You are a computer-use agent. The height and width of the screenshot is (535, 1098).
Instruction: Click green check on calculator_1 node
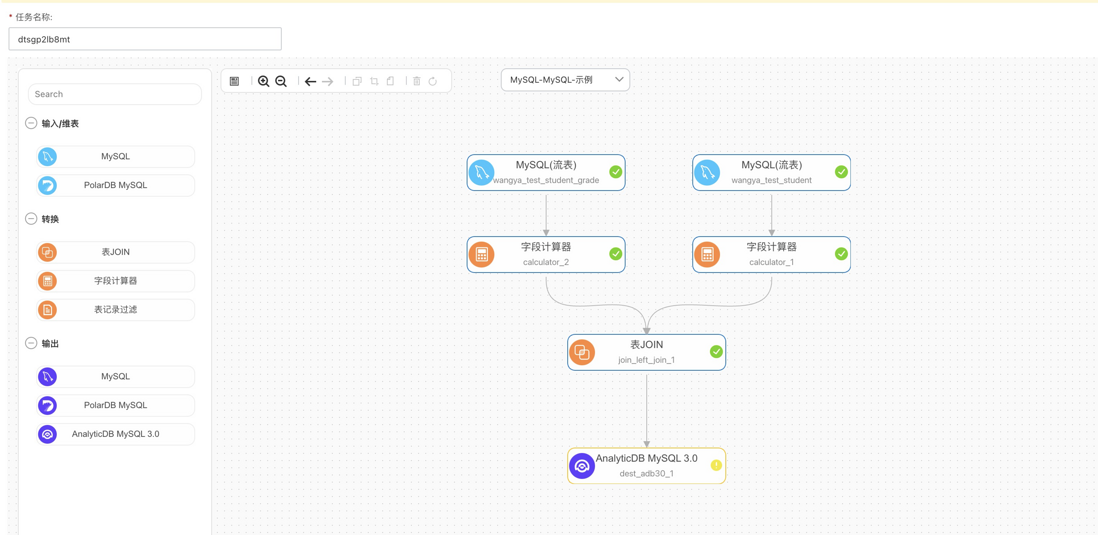841,253
